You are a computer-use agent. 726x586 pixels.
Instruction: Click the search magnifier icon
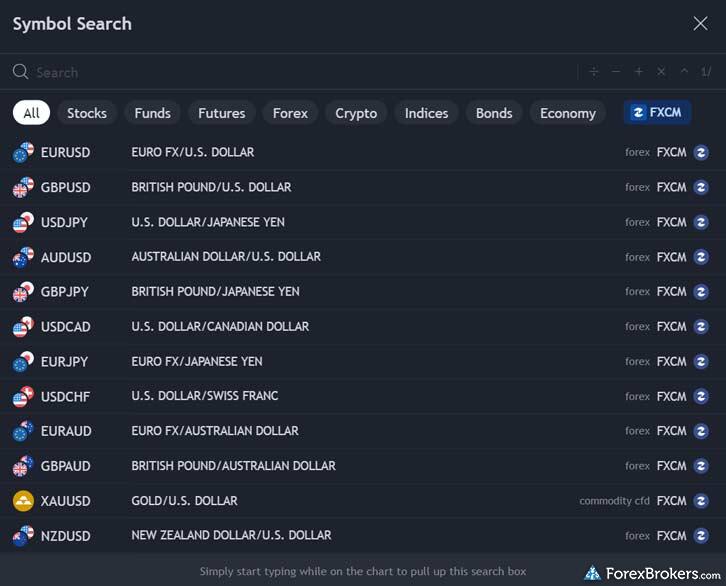(20, 72)
